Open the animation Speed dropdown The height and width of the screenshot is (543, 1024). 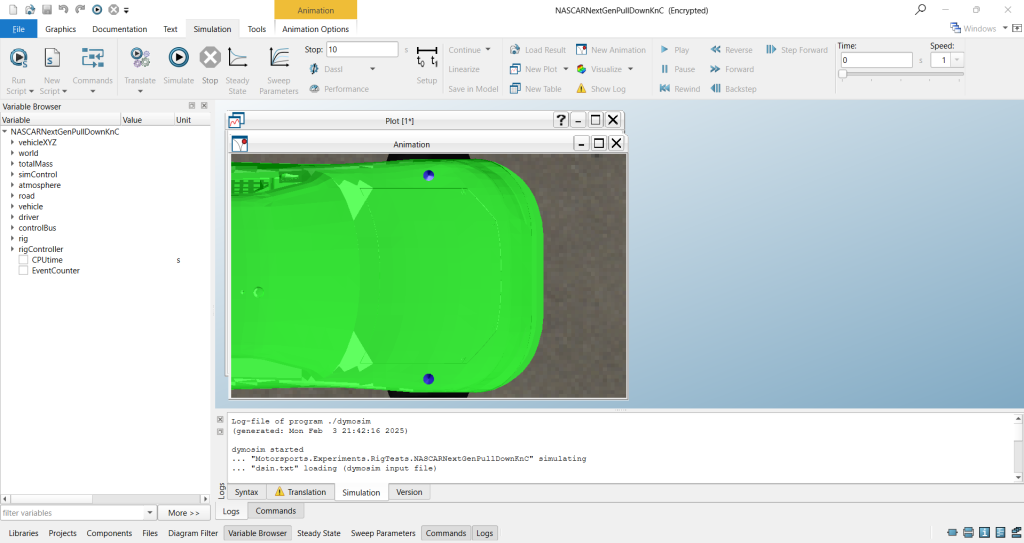point(957,60)
